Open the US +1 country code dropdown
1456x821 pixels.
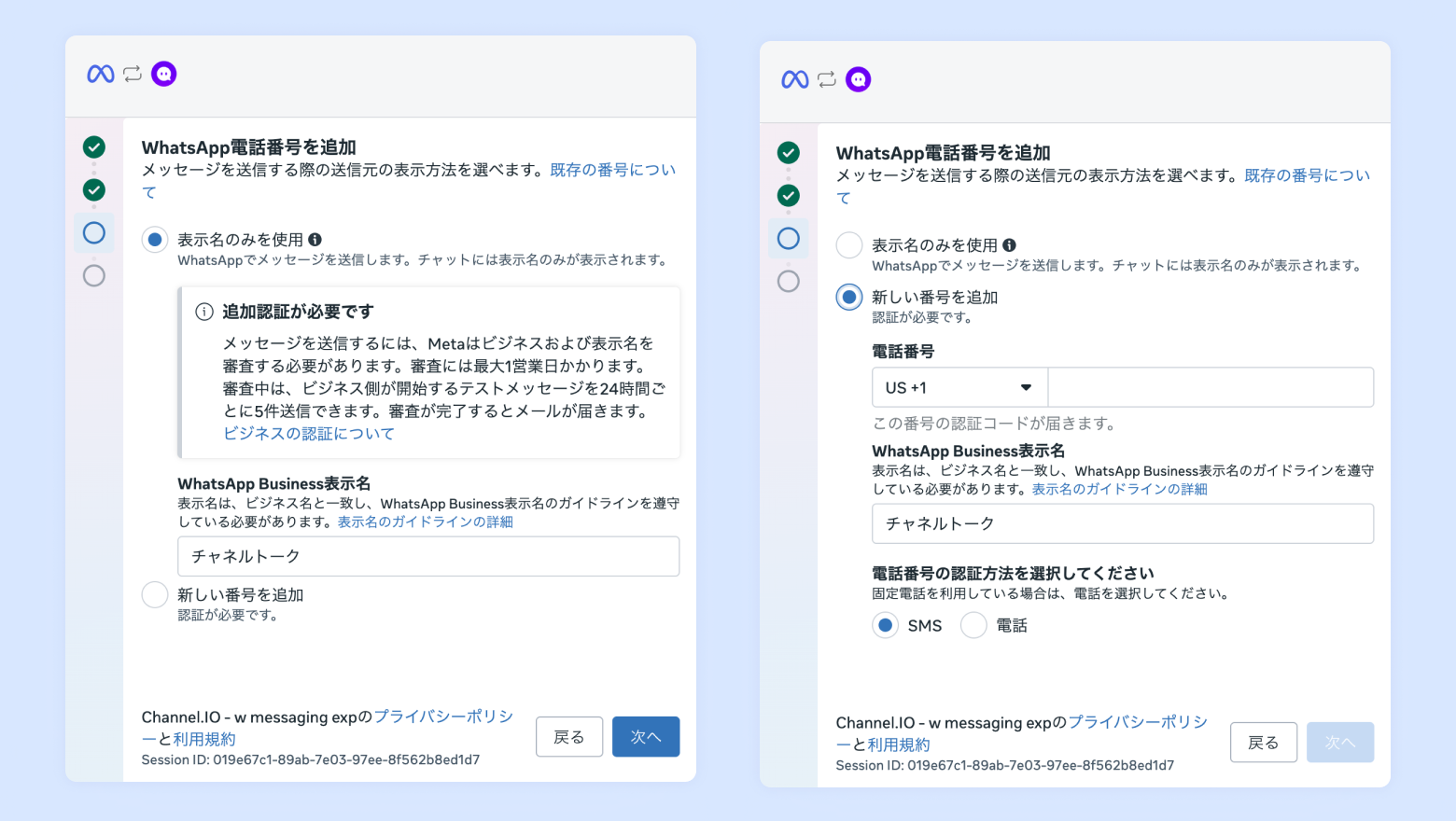pyautogui.click(x=960, y=387)
